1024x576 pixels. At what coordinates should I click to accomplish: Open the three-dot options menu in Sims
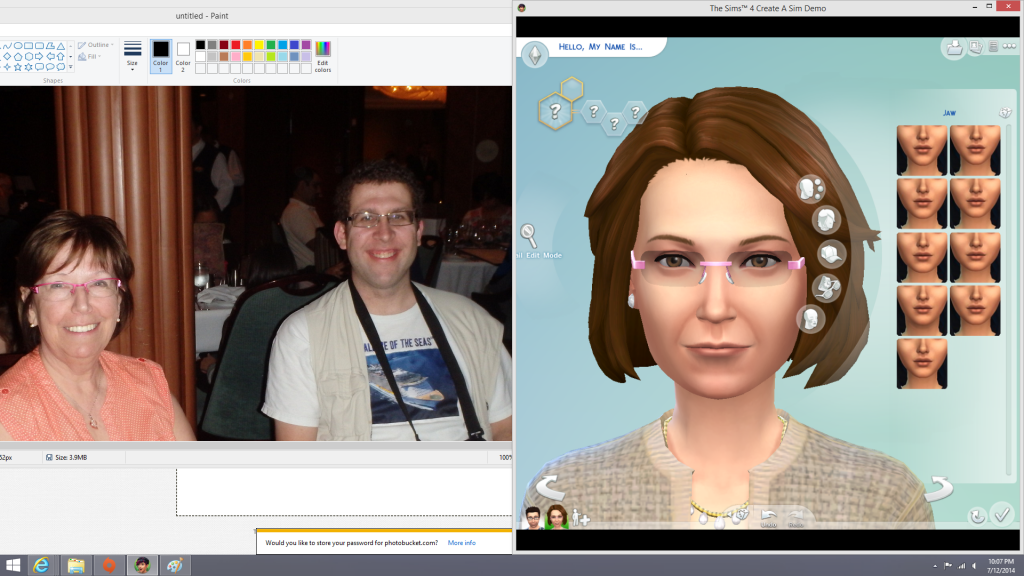1009,46
